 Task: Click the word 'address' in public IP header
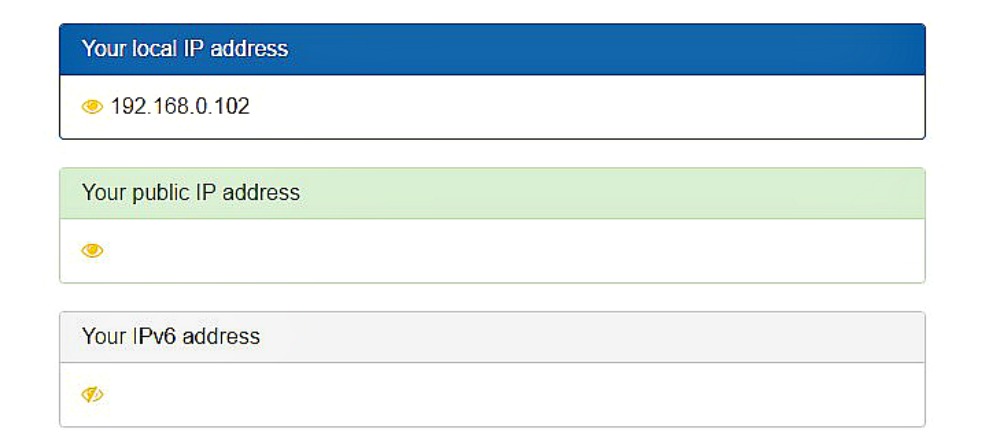pyautogui.click(x=260, y=192)
